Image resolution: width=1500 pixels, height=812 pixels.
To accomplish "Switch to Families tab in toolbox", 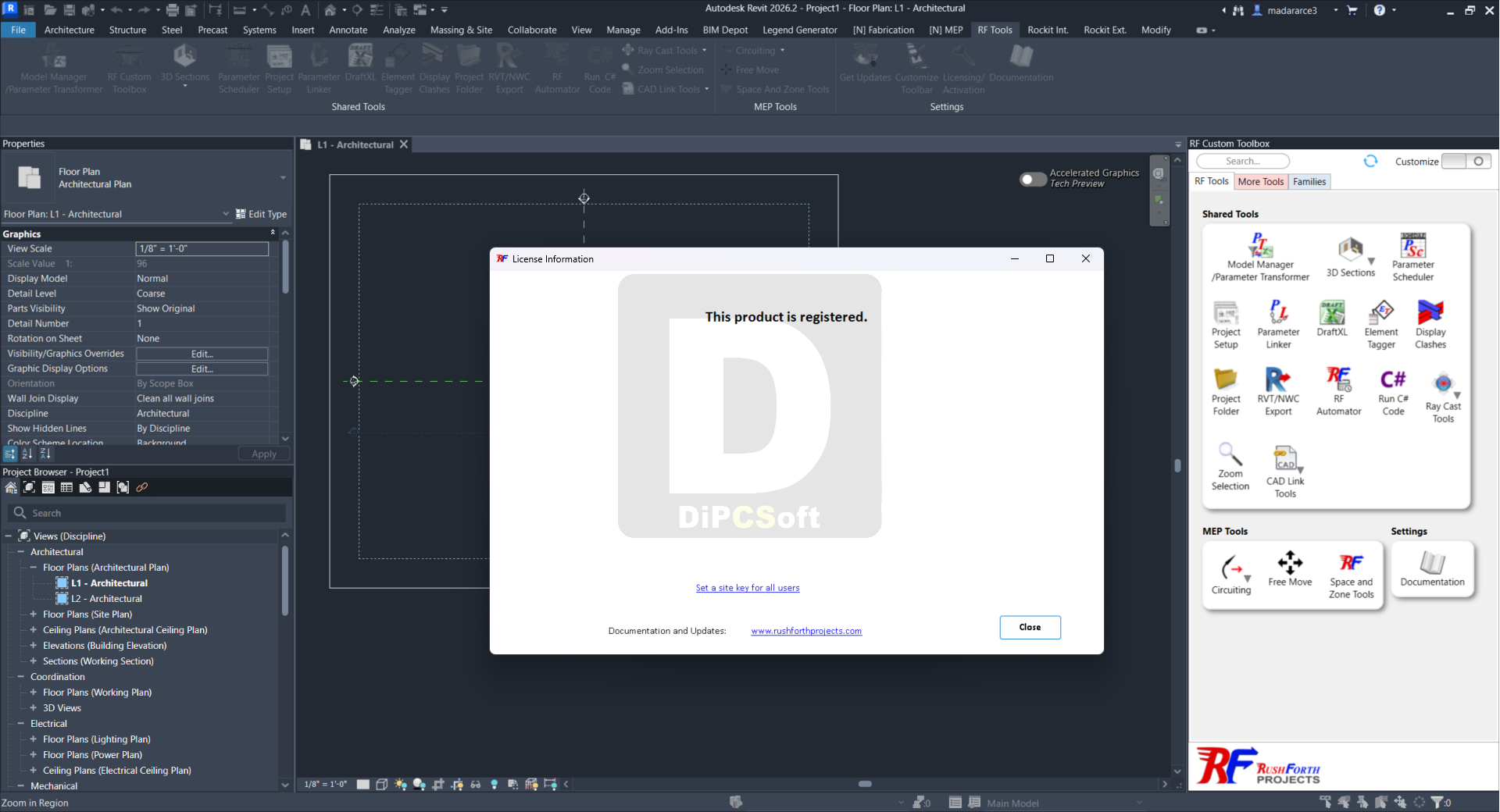I will (1309, 181).
